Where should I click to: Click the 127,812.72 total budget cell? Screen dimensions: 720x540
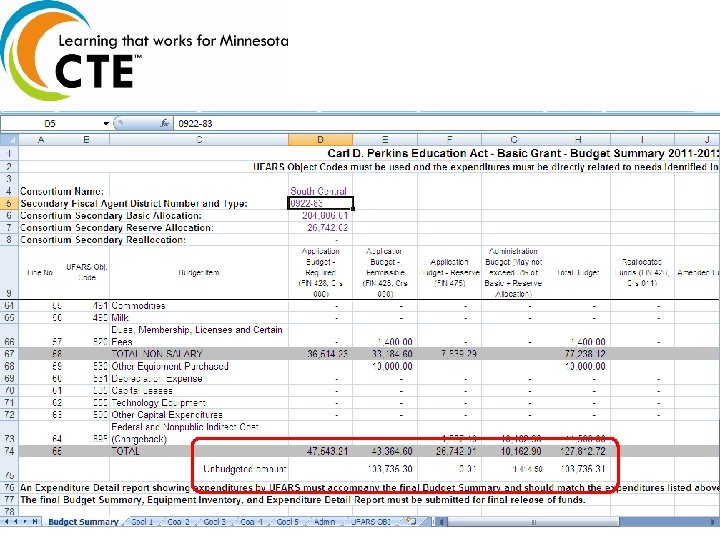click(578, 451)
